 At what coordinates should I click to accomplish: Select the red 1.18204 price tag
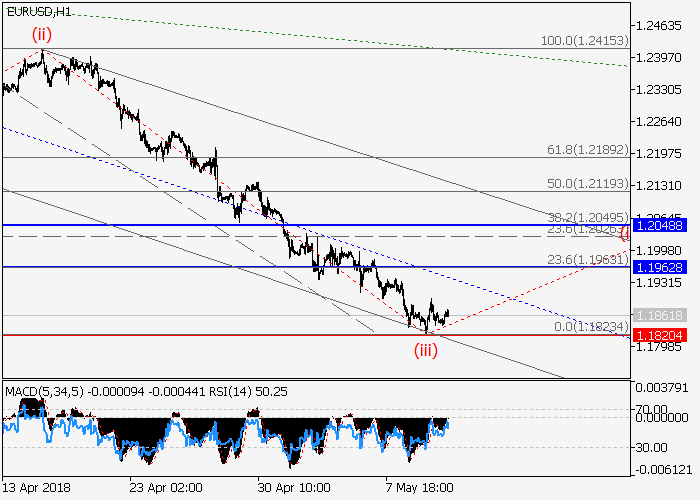[x=662, y=335]
